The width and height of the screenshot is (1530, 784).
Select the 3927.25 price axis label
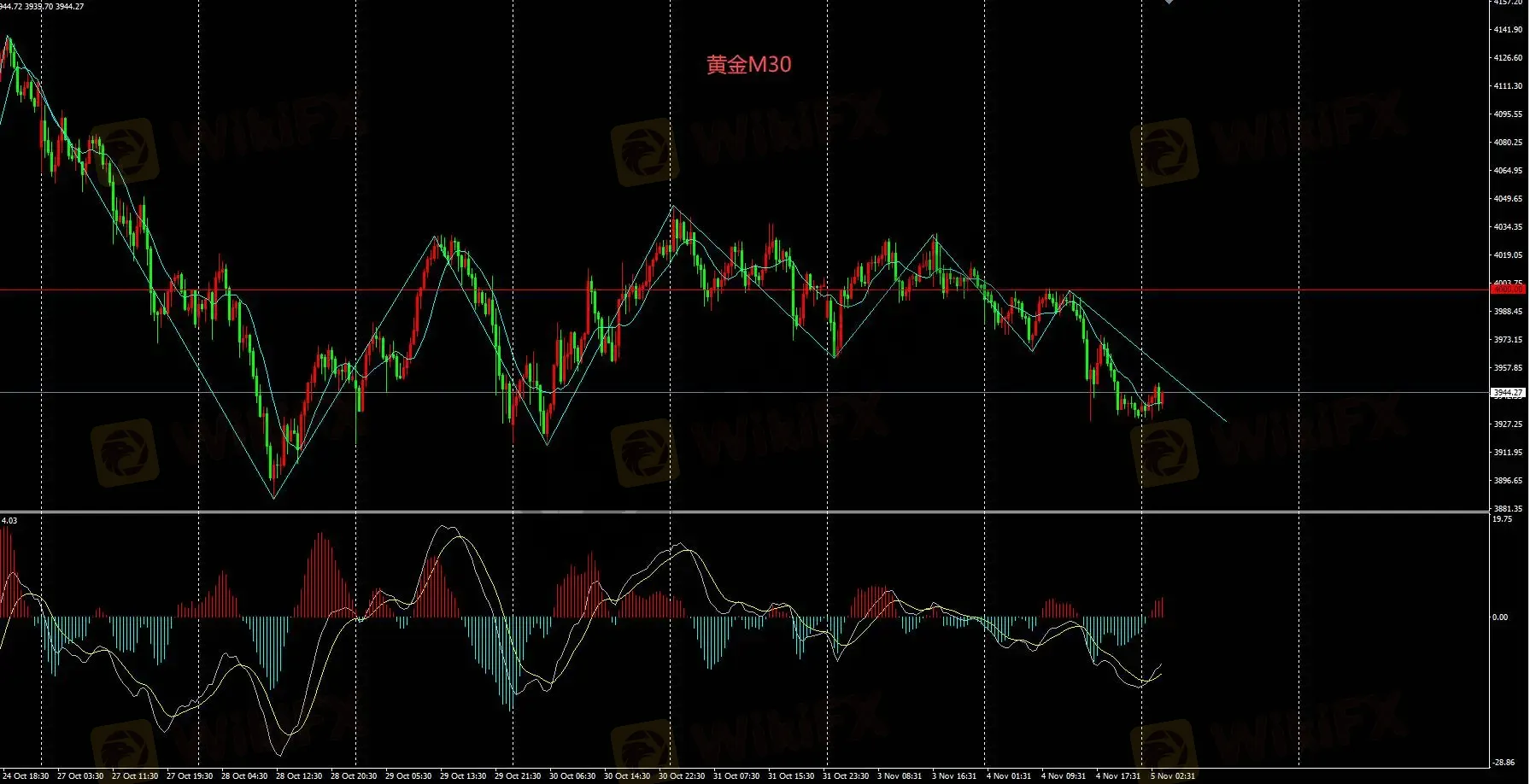pos(1508,424)
